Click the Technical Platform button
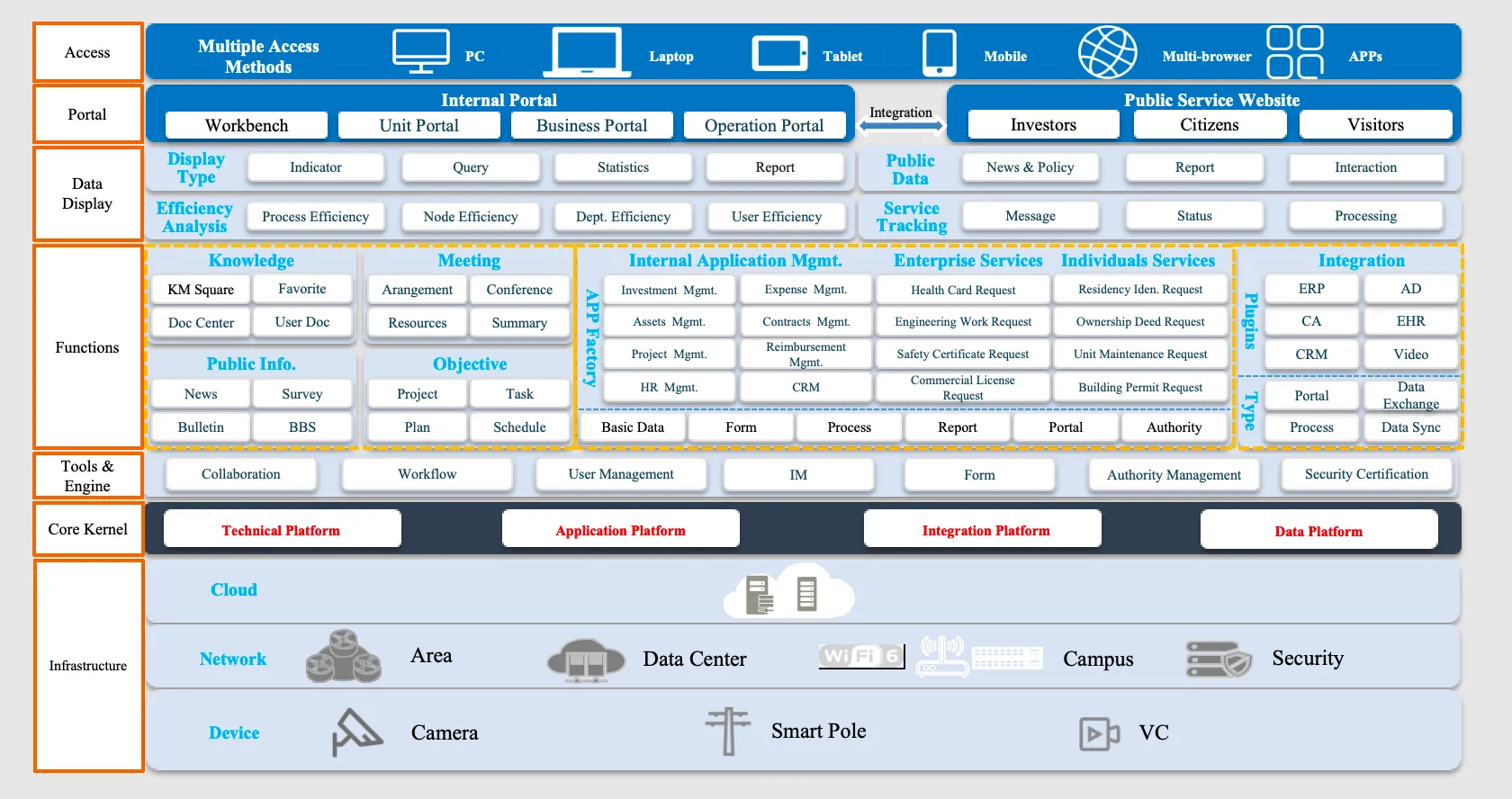Screen dimensions: 1512x799 coord(282,530)
